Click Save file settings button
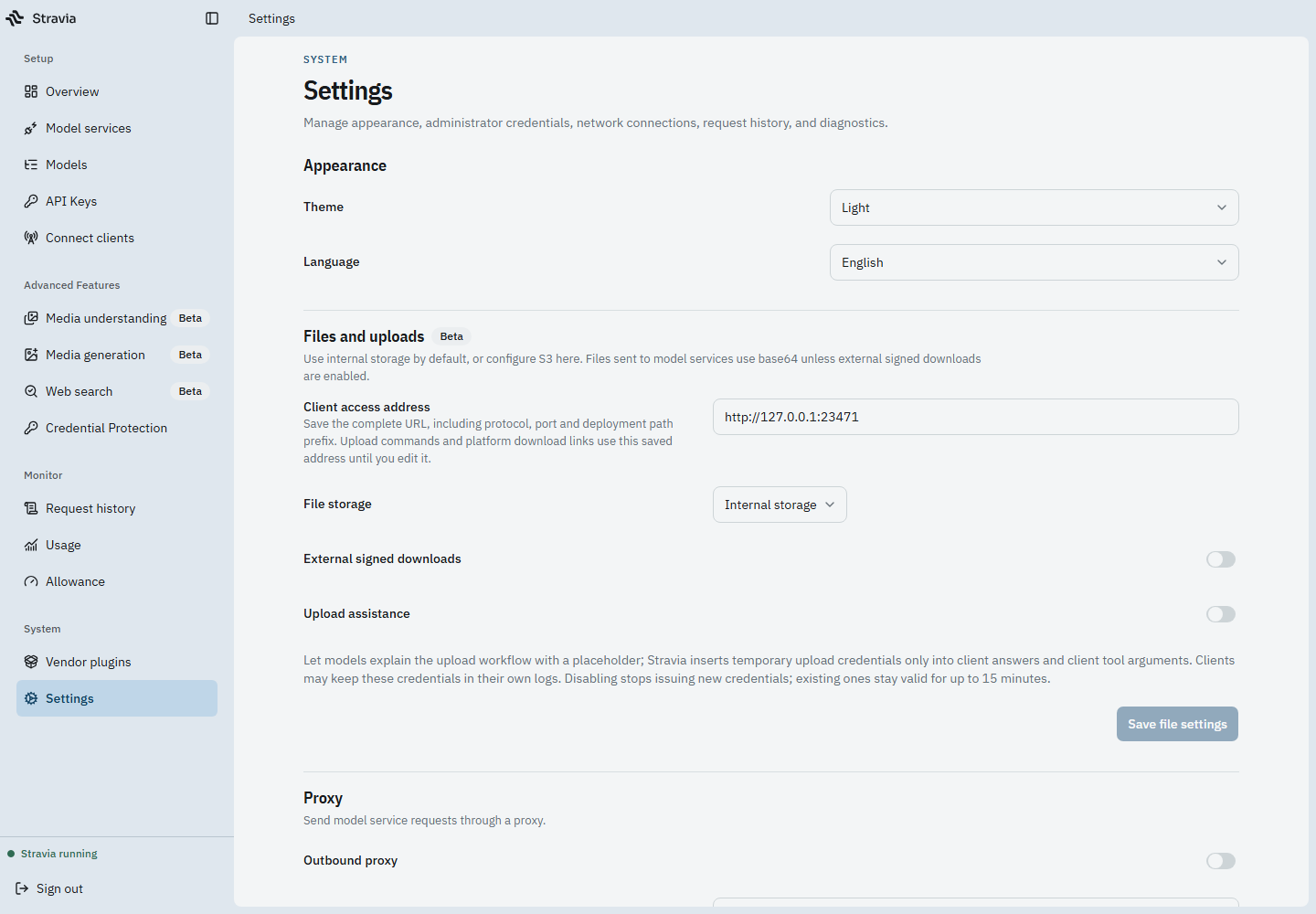The image size is (1316, 914). coord(1177,724)
